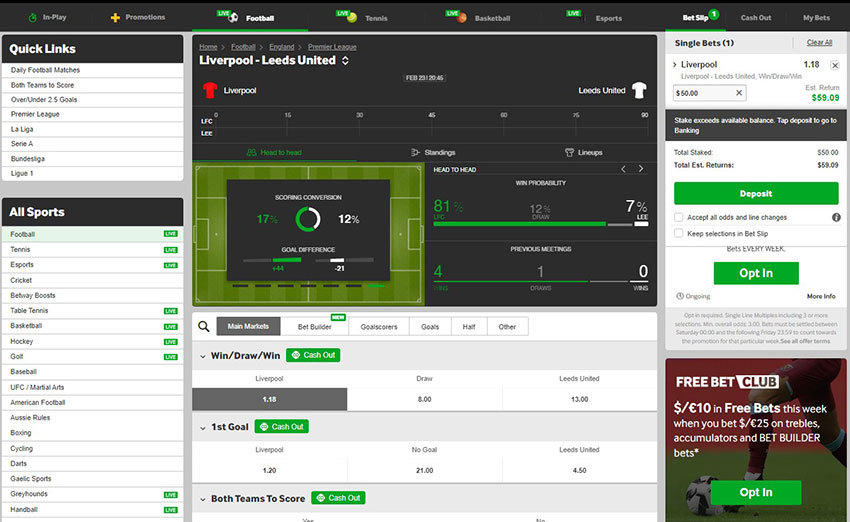This screenshot has height=522, width=850.
Task: Open the Bet Builder tab
Action: pyautogui.click(x=314, y=326)
